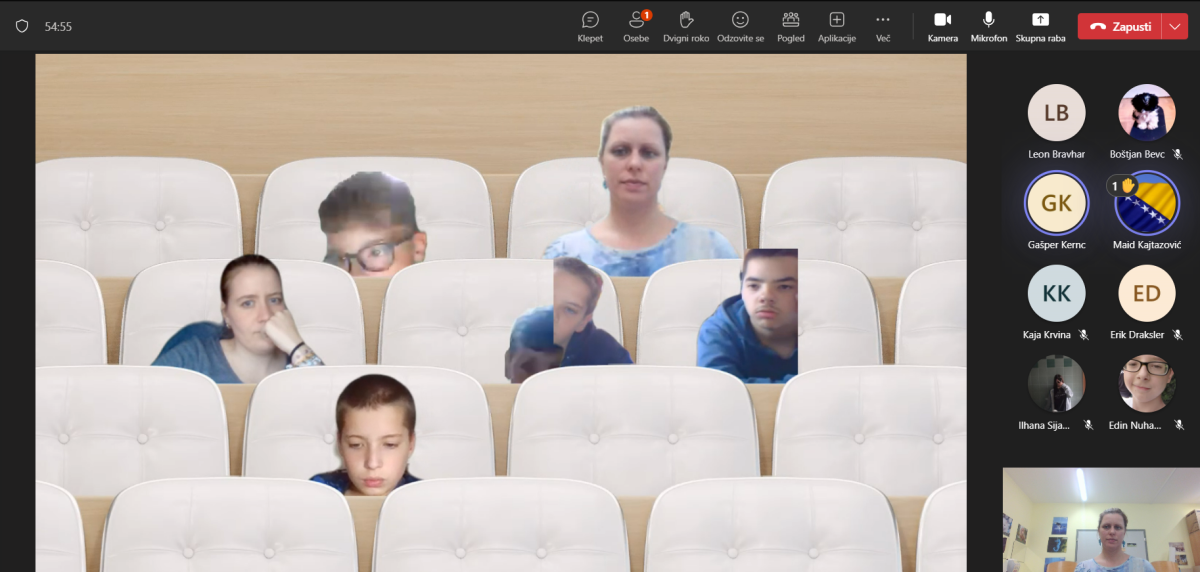Open the Klepet chat panel
The height and width of the screenshot is (572, 1200).
pos(590,27)
